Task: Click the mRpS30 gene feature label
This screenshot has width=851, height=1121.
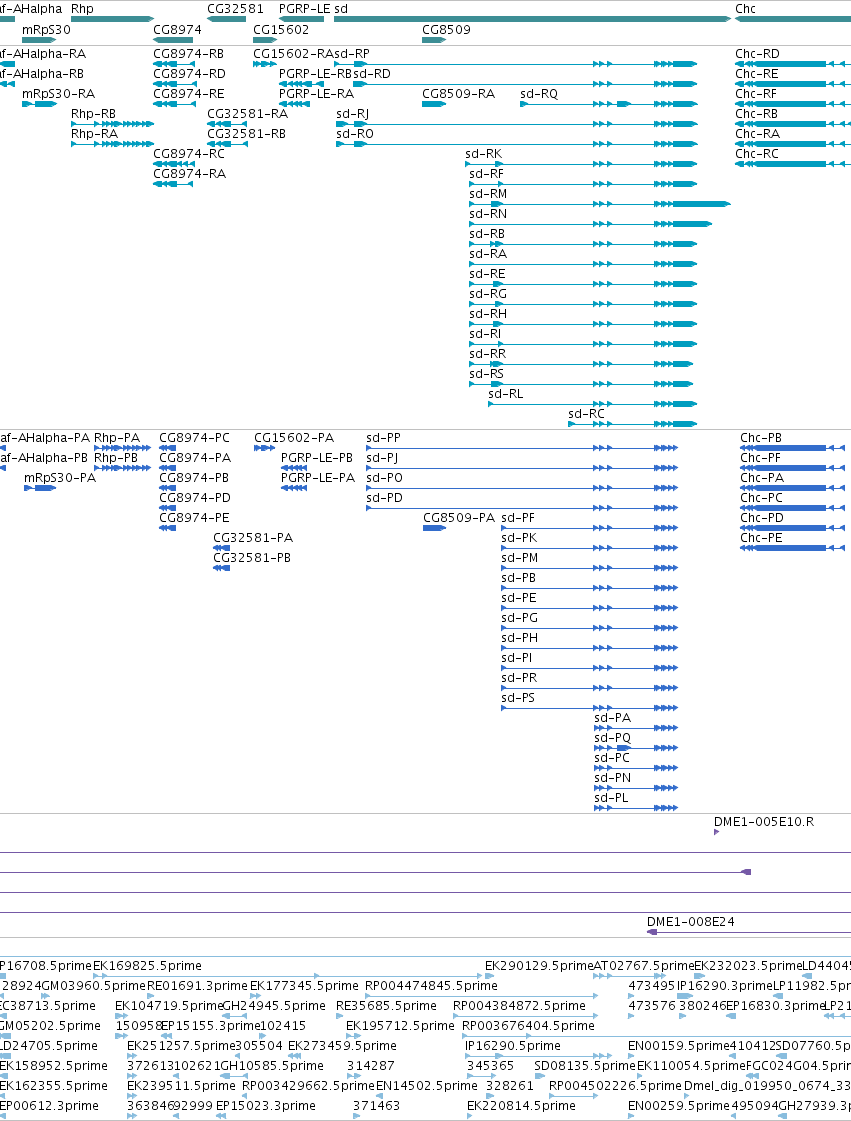Action: point(46,29)
